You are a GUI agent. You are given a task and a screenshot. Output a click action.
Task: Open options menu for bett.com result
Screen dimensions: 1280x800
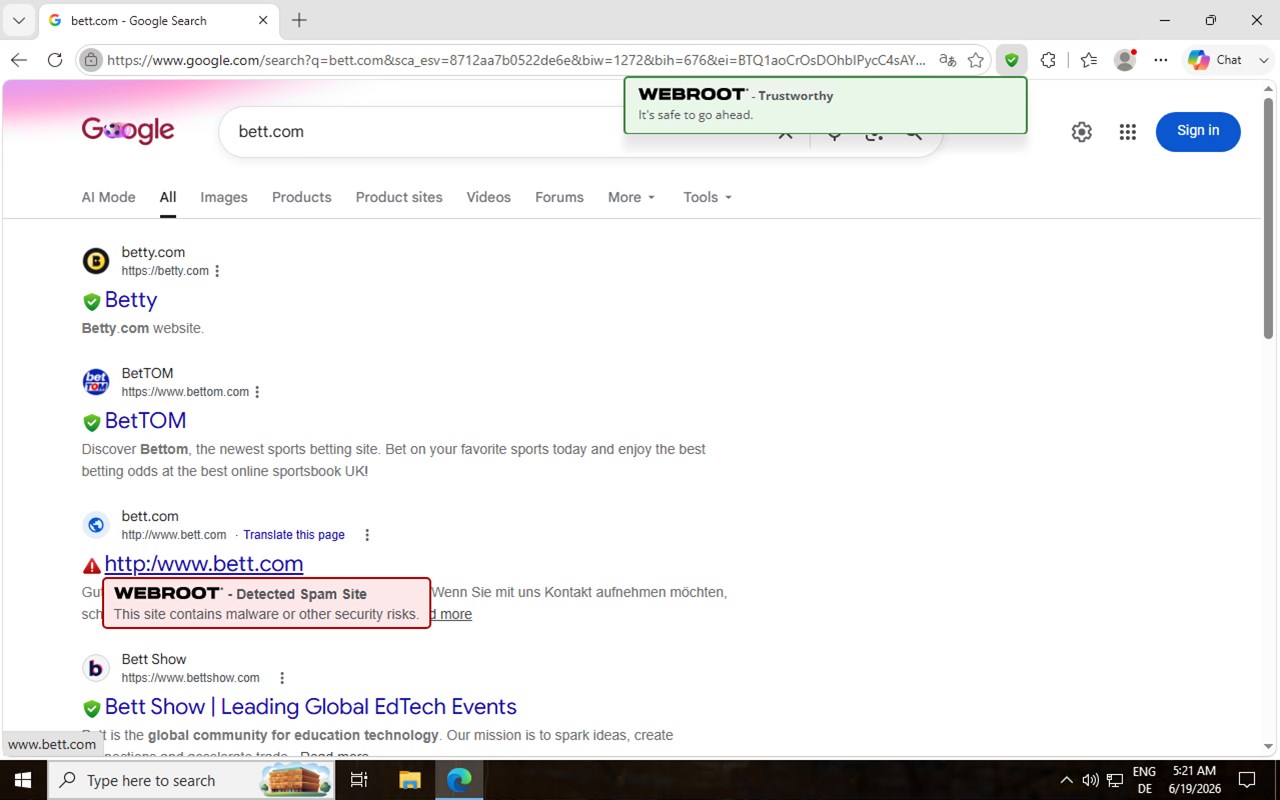coord(367,535)
